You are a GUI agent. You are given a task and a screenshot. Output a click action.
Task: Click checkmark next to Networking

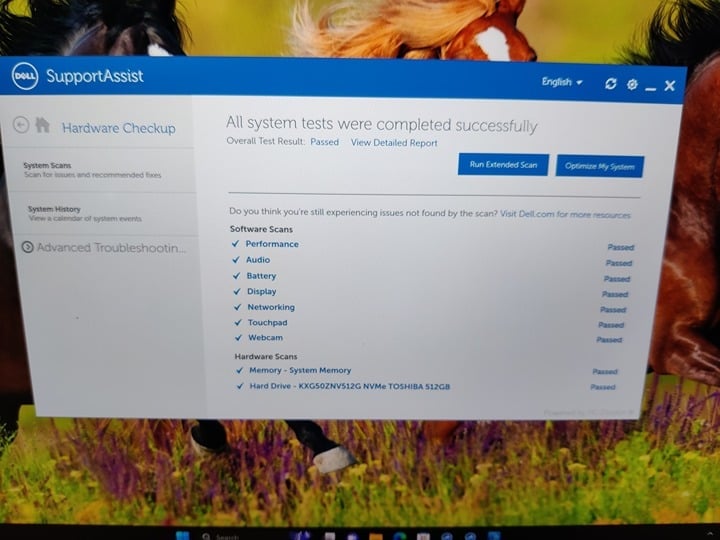pyautogui.click(x=237, y=307)
